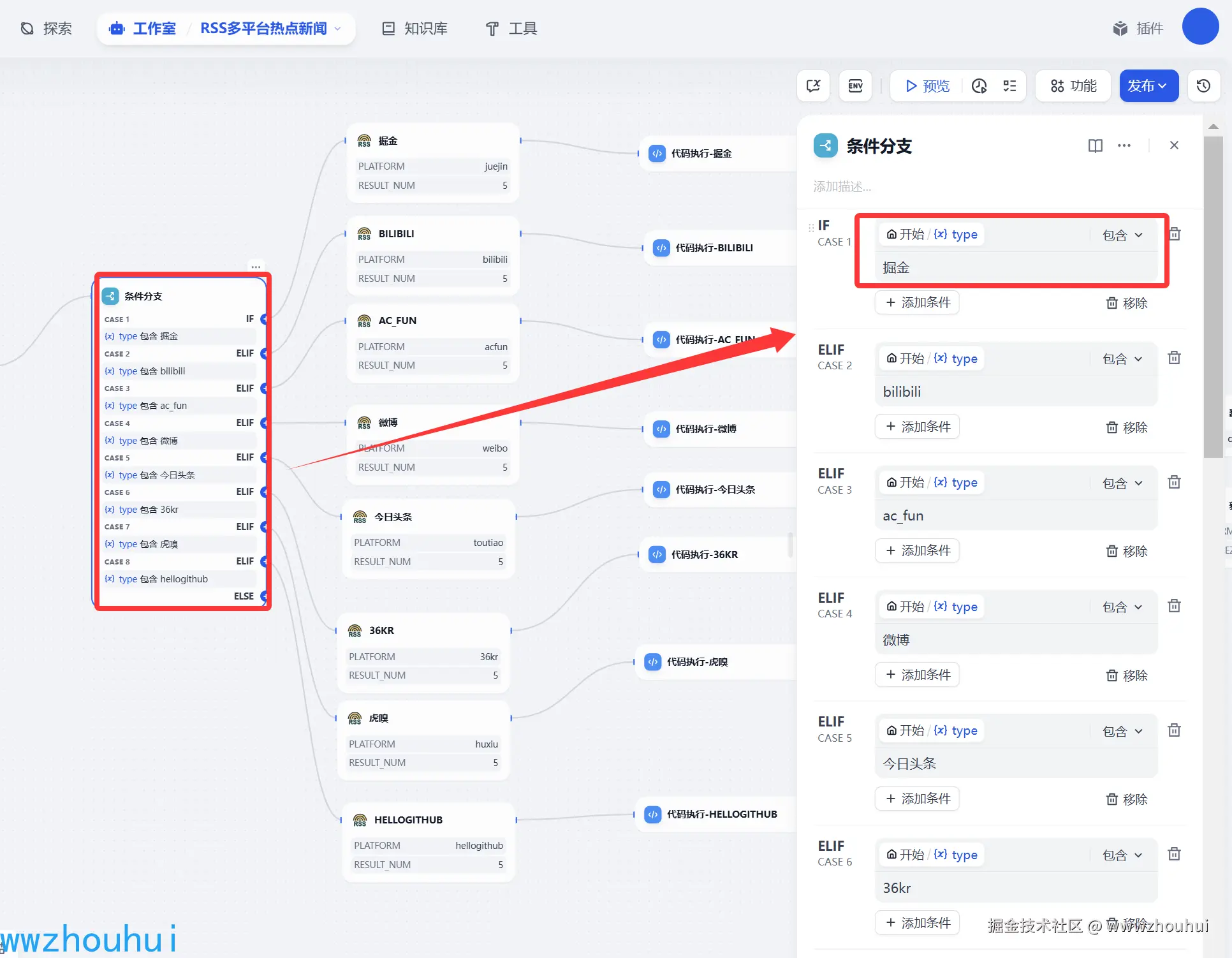Click the ENV environment variables icon
Viewport: 1232px width, 958px height.
pyautogui.click(x=855, y=85)
